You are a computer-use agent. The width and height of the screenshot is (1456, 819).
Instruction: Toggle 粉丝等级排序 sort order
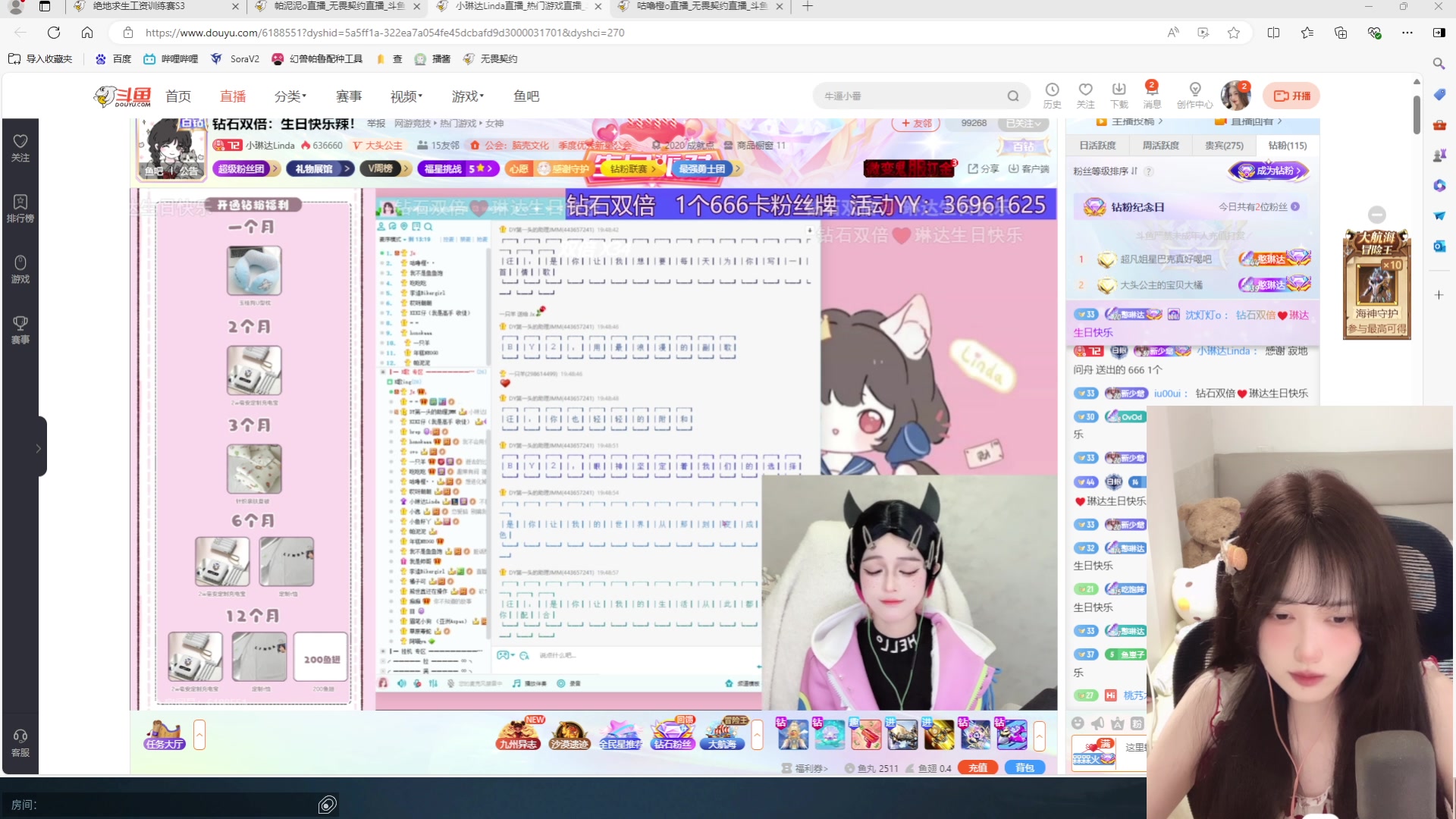pyautogui.click(x=1106, y=171)
